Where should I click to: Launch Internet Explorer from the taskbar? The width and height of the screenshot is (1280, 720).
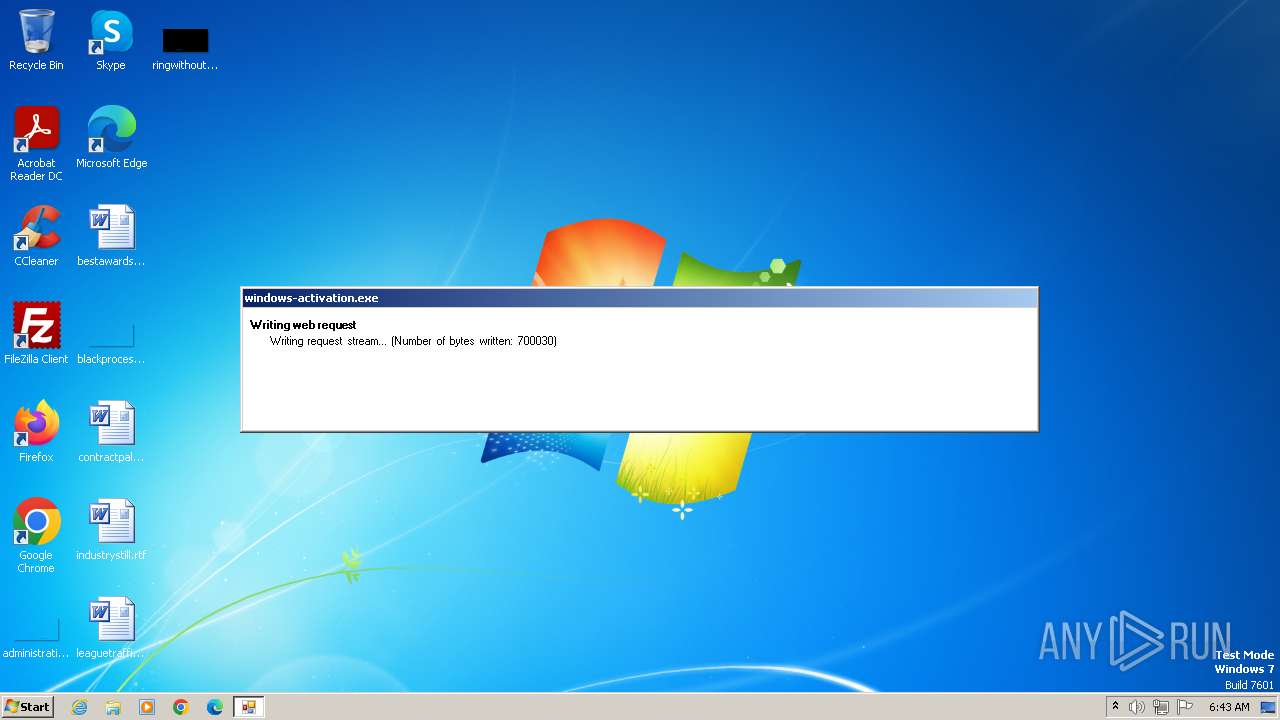(x=80, y=707)
